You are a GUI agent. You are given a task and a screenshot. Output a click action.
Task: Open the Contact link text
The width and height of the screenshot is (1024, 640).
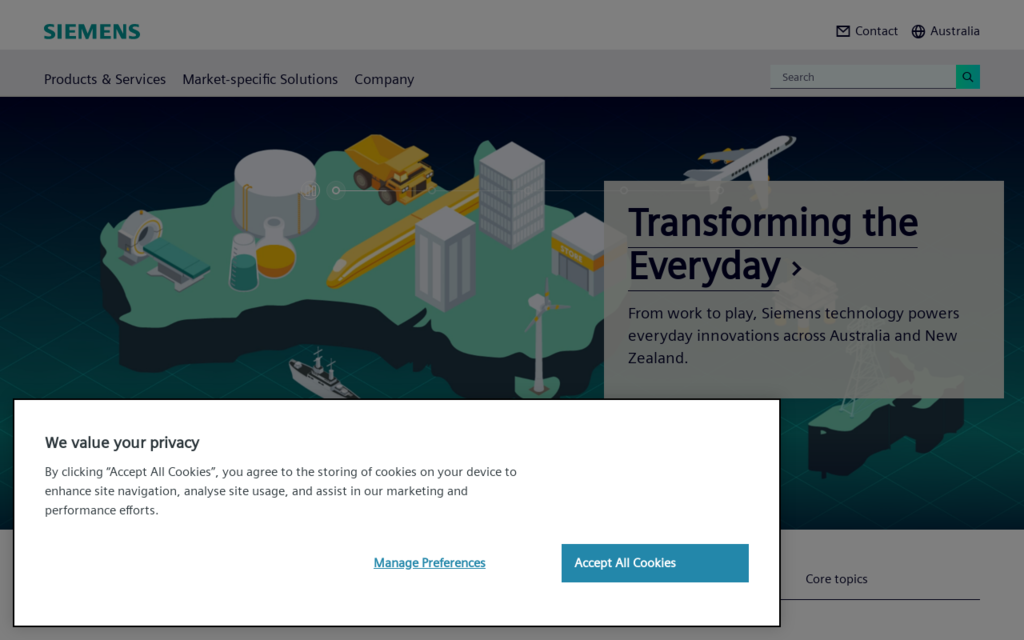coord(876,31)
